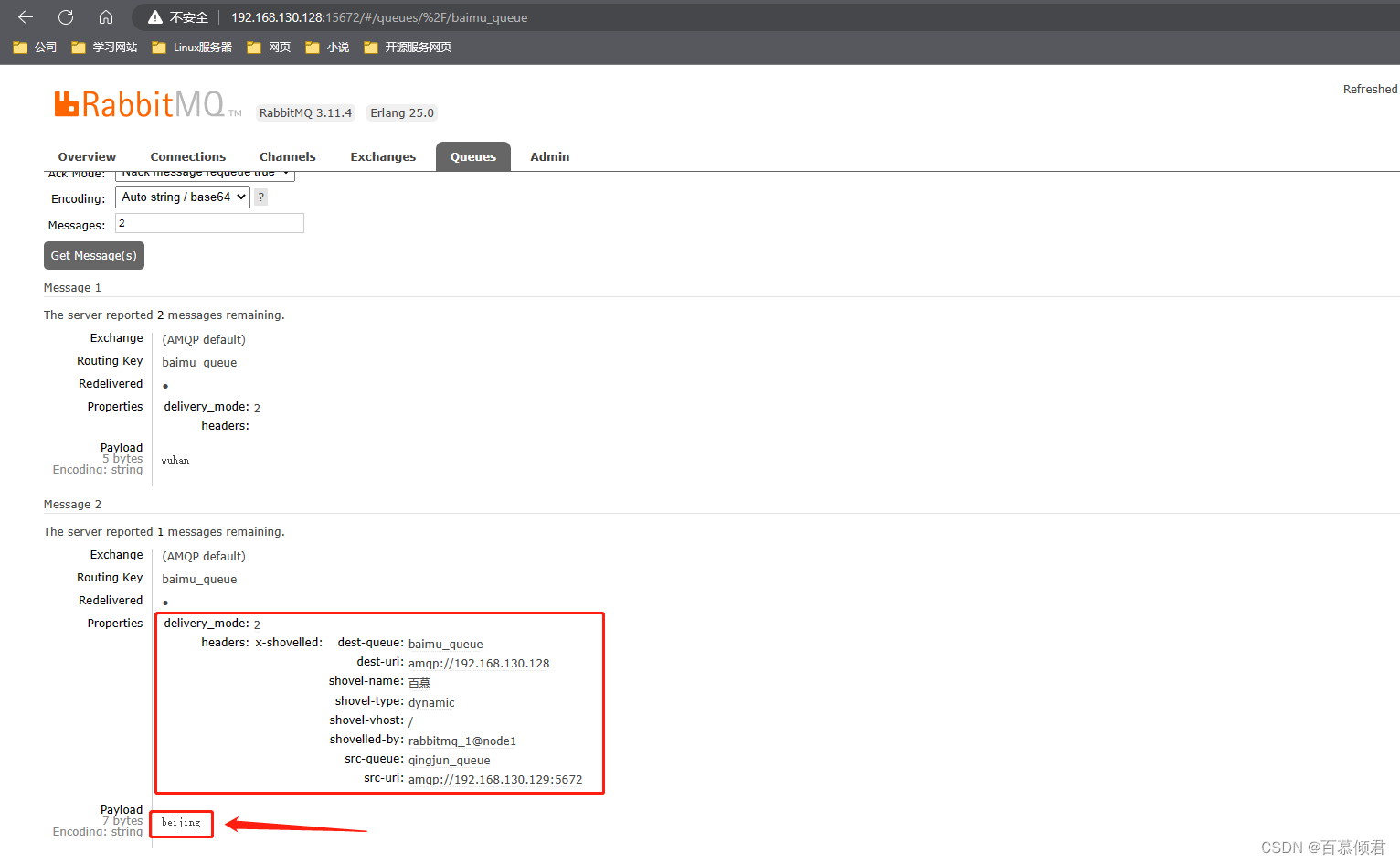
Task: Click the Message 2 heading
Action: (x=72, y=505)
